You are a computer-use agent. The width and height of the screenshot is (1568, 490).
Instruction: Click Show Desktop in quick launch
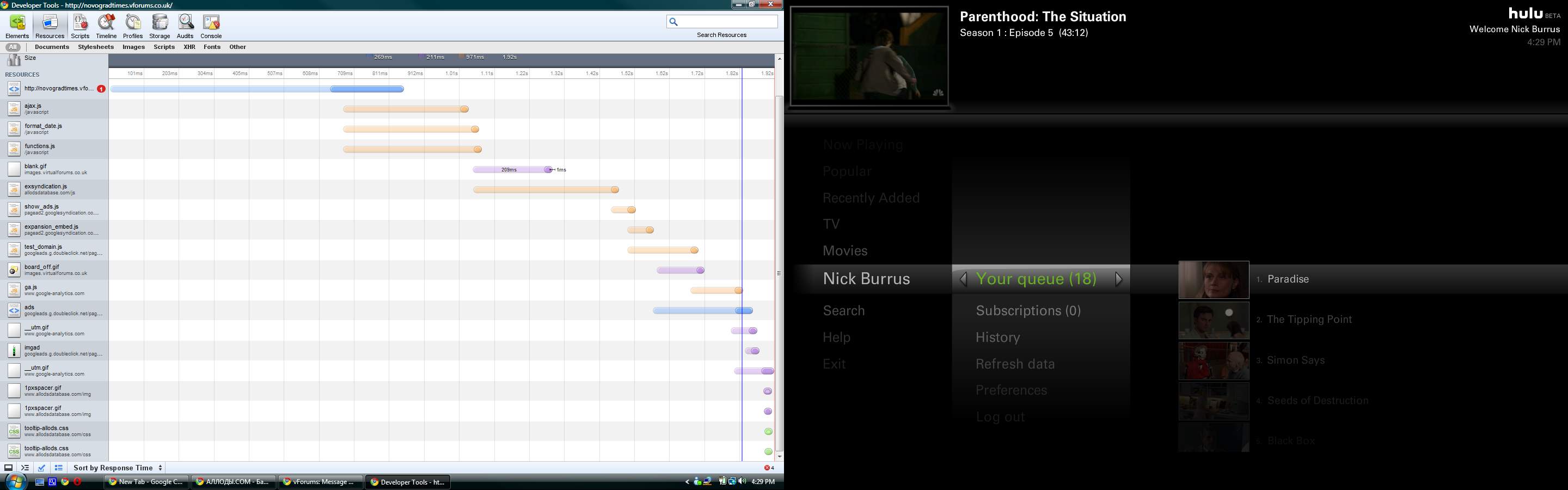pyautogui.click(x=40, y=482)
